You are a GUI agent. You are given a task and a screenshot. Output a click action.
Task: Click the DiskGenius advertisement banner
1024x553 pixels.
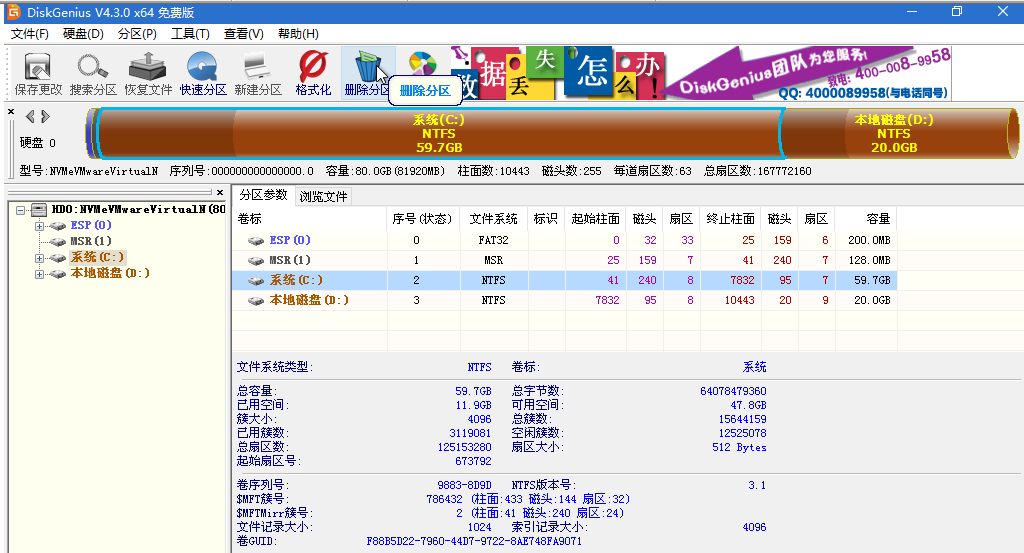[x=700, y=72]
